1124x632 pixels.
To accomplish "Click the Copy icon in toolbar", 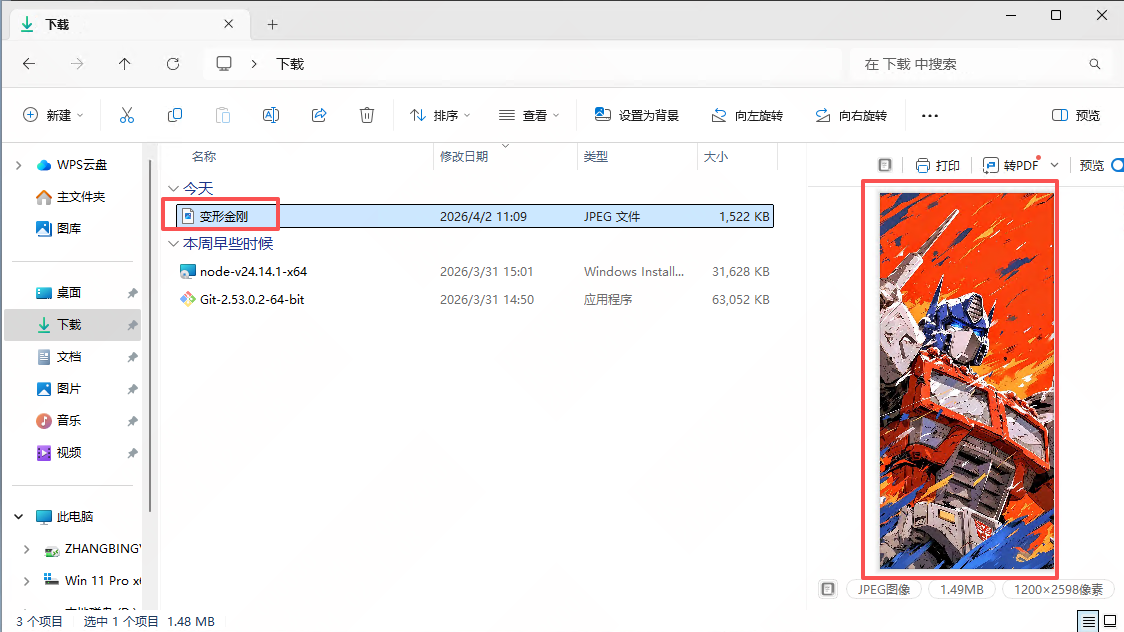I will [175, 115].
